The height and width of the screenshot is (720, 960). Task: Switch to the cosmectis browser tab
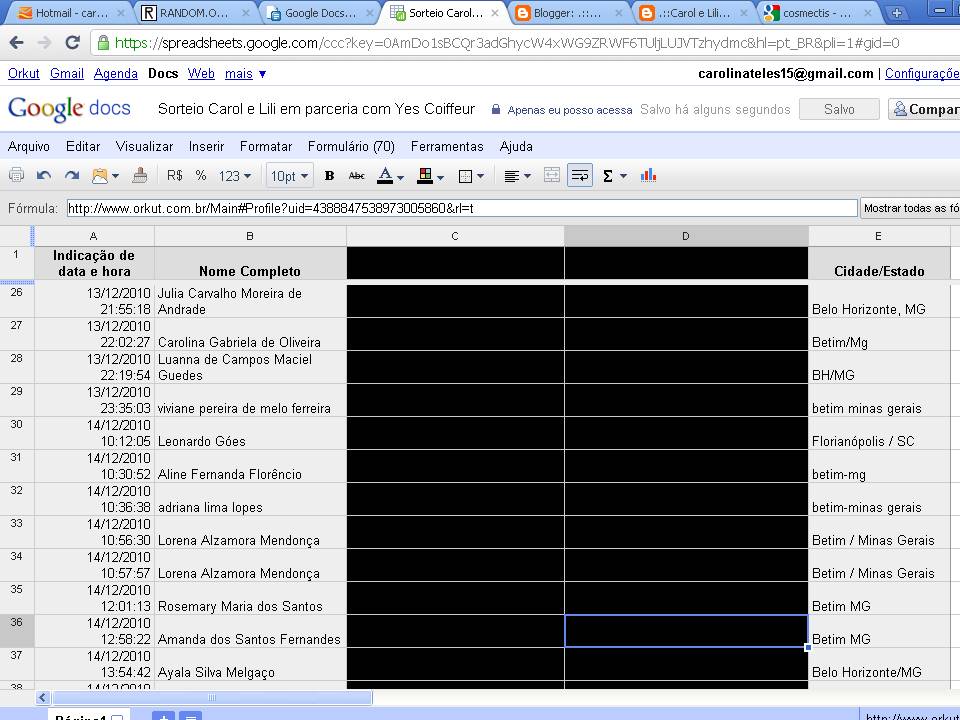pyautogui.click(x=819, y=12)
